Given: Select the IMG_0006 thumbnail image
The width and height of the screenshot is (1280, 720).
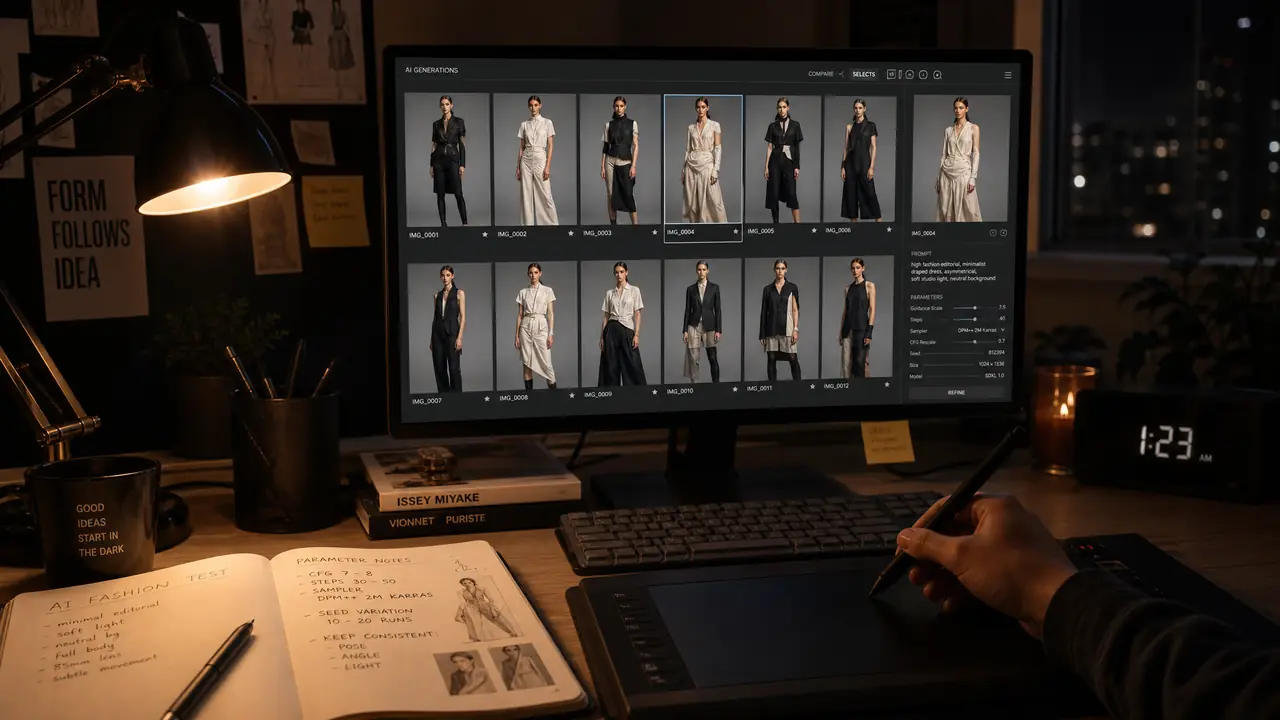Looking at the screenshot, I should pyautogui.click(x=859, y=159).
